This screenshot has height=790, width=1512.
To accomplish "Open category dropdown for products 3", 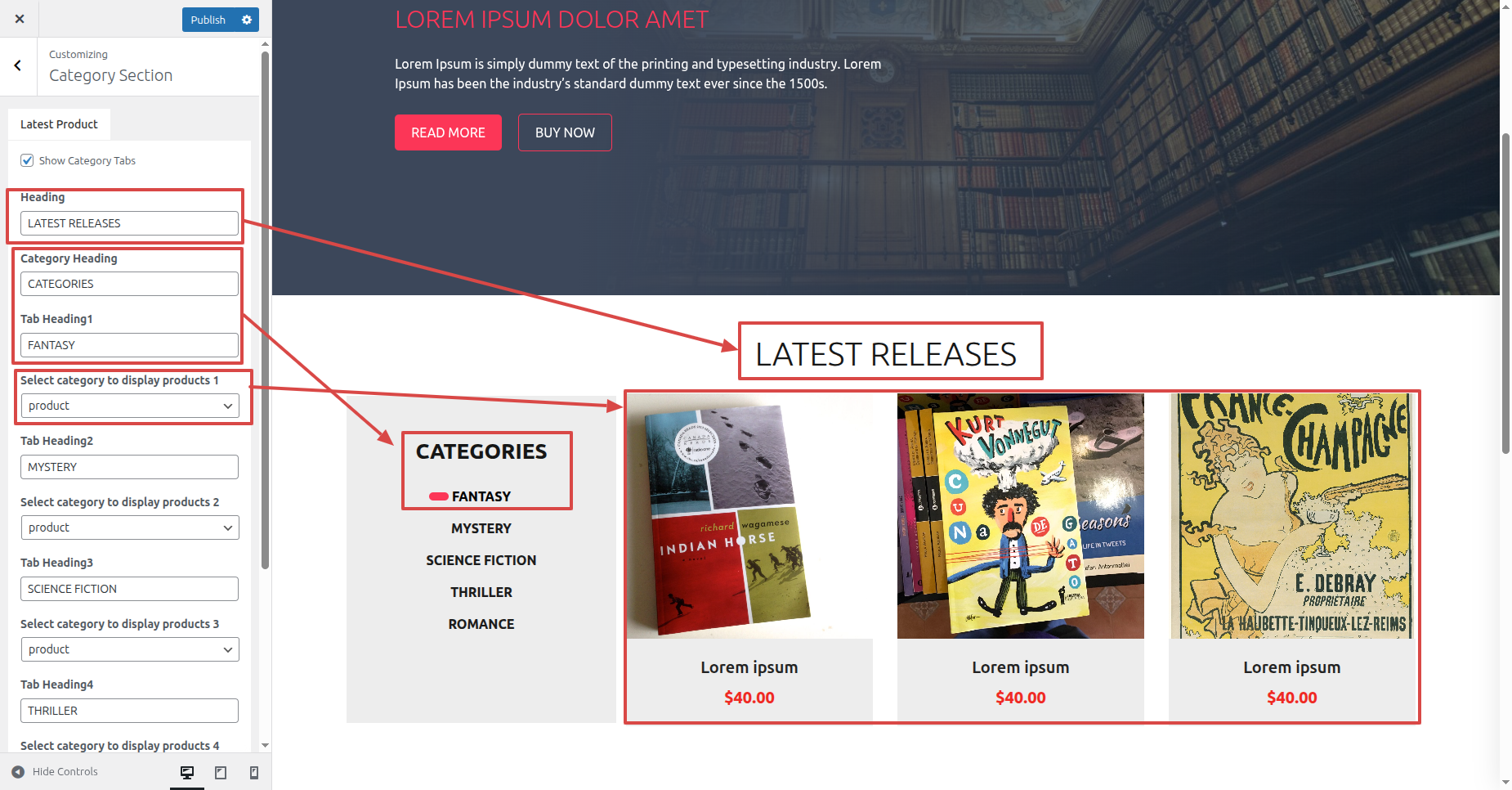I will [x=130, y=649].
